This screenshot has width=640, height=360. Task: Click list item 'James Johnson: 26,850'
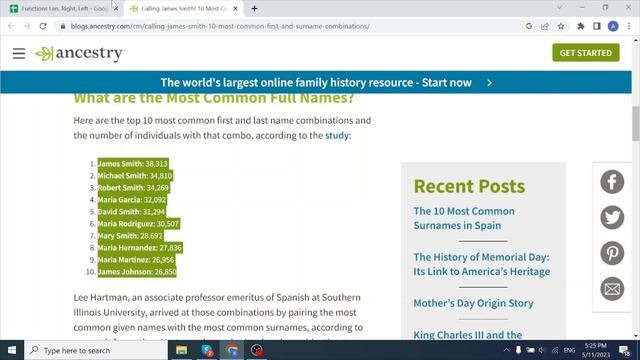pos(137,272)
